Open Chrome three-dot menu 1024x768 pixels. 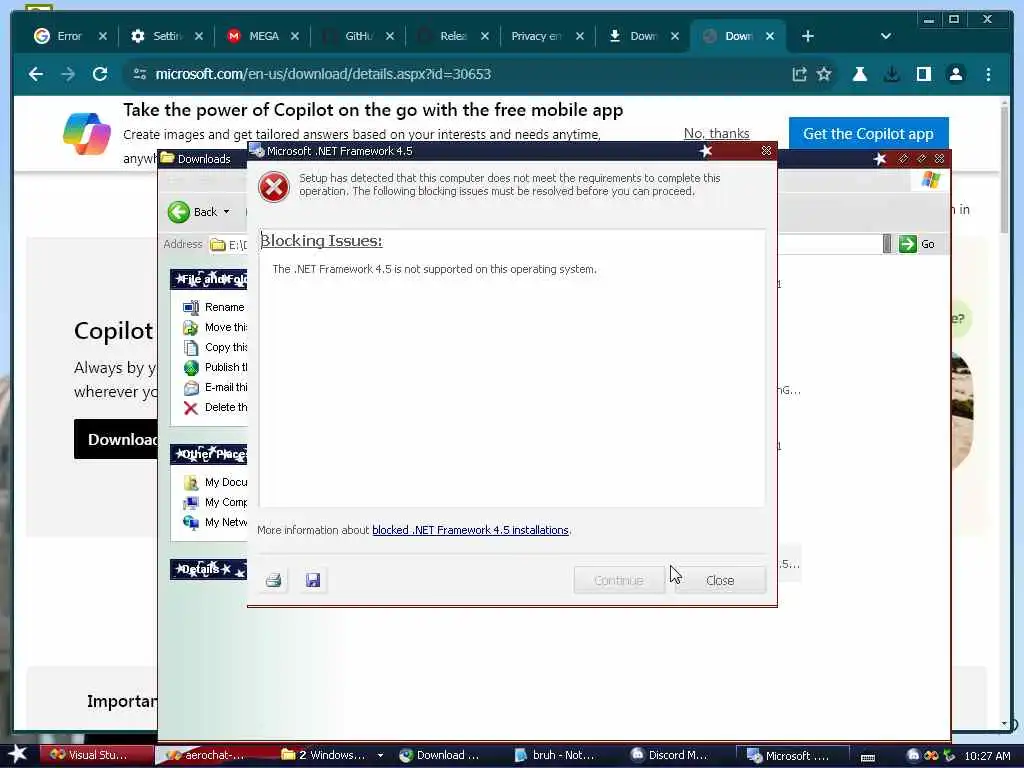[988, 74]
